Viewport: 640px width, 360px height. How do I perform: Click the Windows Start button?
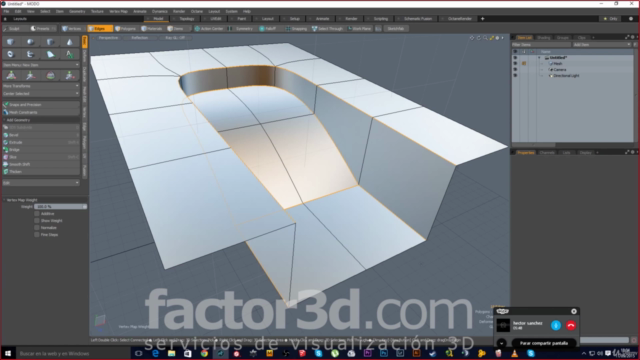tap(8, 353)
